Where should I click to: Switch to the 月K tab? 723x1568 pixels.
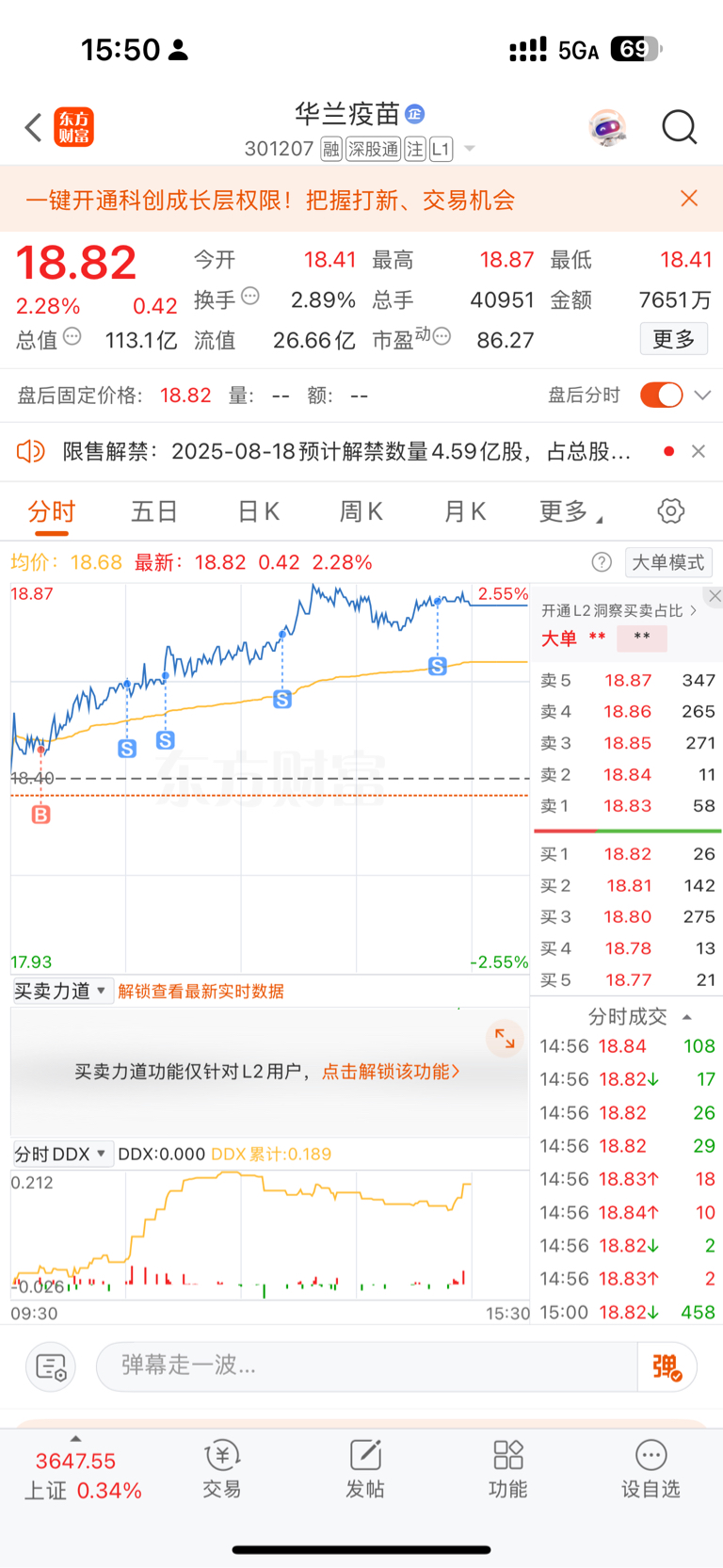click(x=464, y=511)
